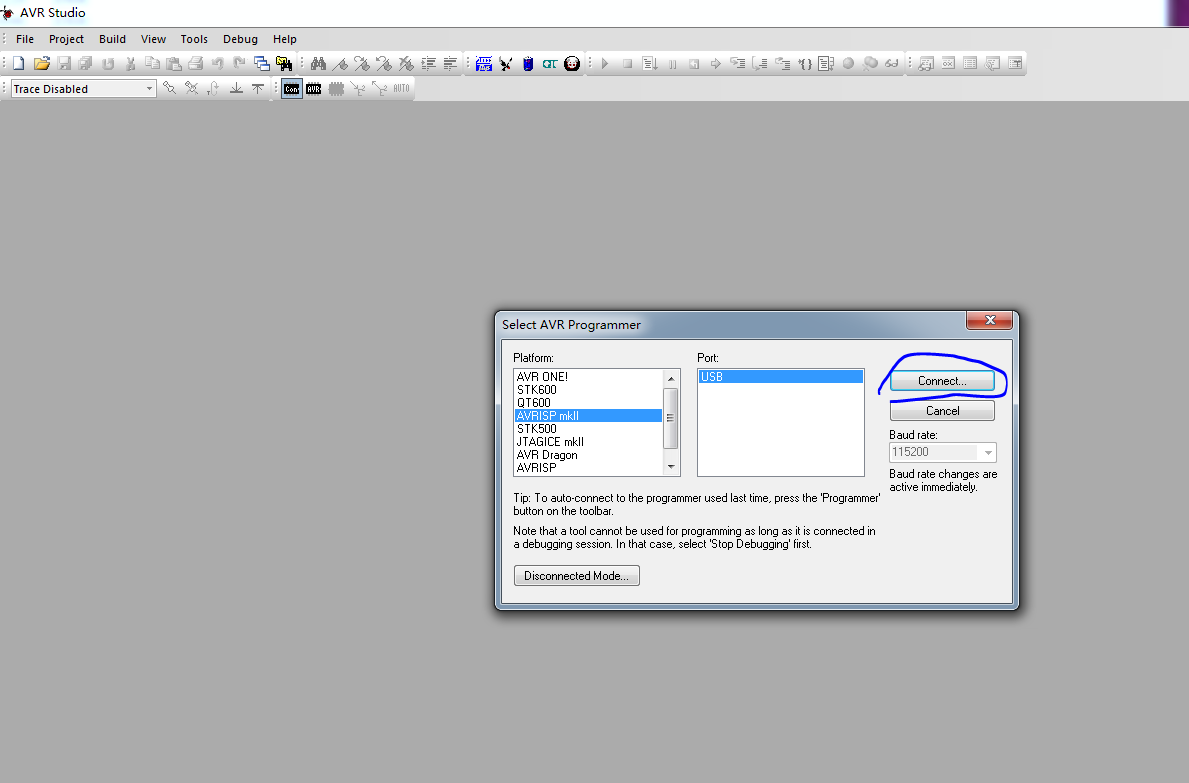Click the cascading windows icon
The image size is (1189, 783).
pos(262,64)
